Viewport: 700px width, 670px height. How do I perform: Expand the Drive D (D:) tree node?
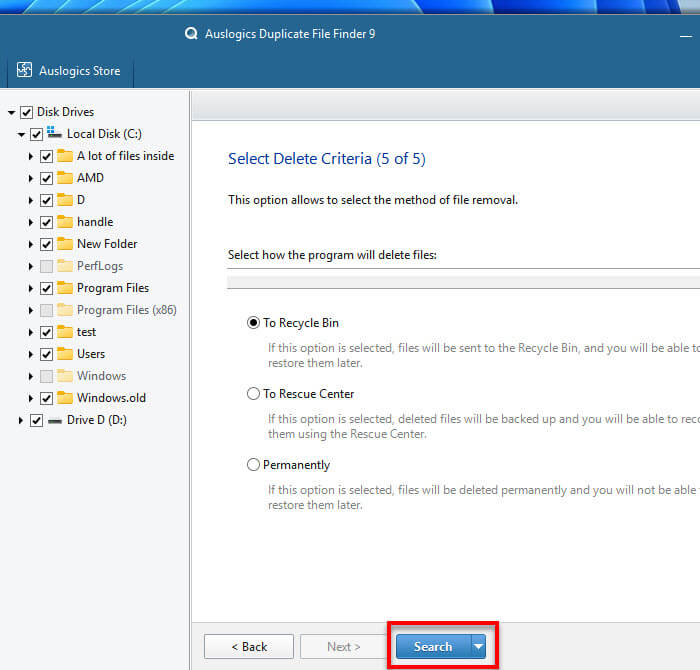(22, 420)
